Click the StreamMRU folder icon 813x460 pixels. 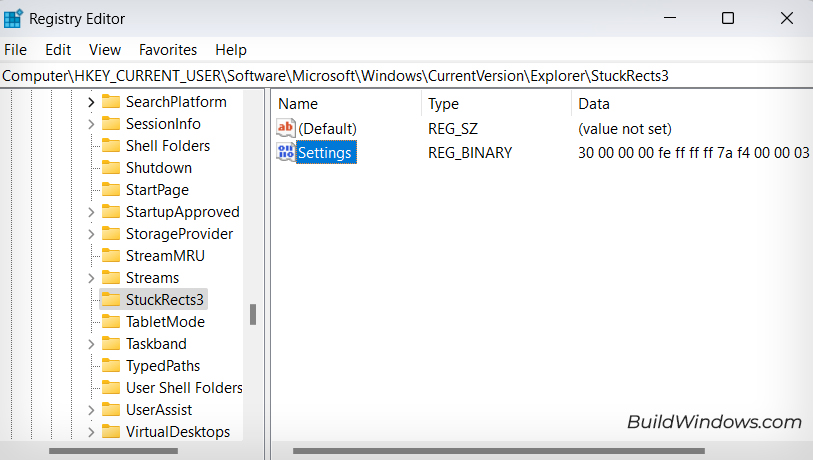(111, 255)
